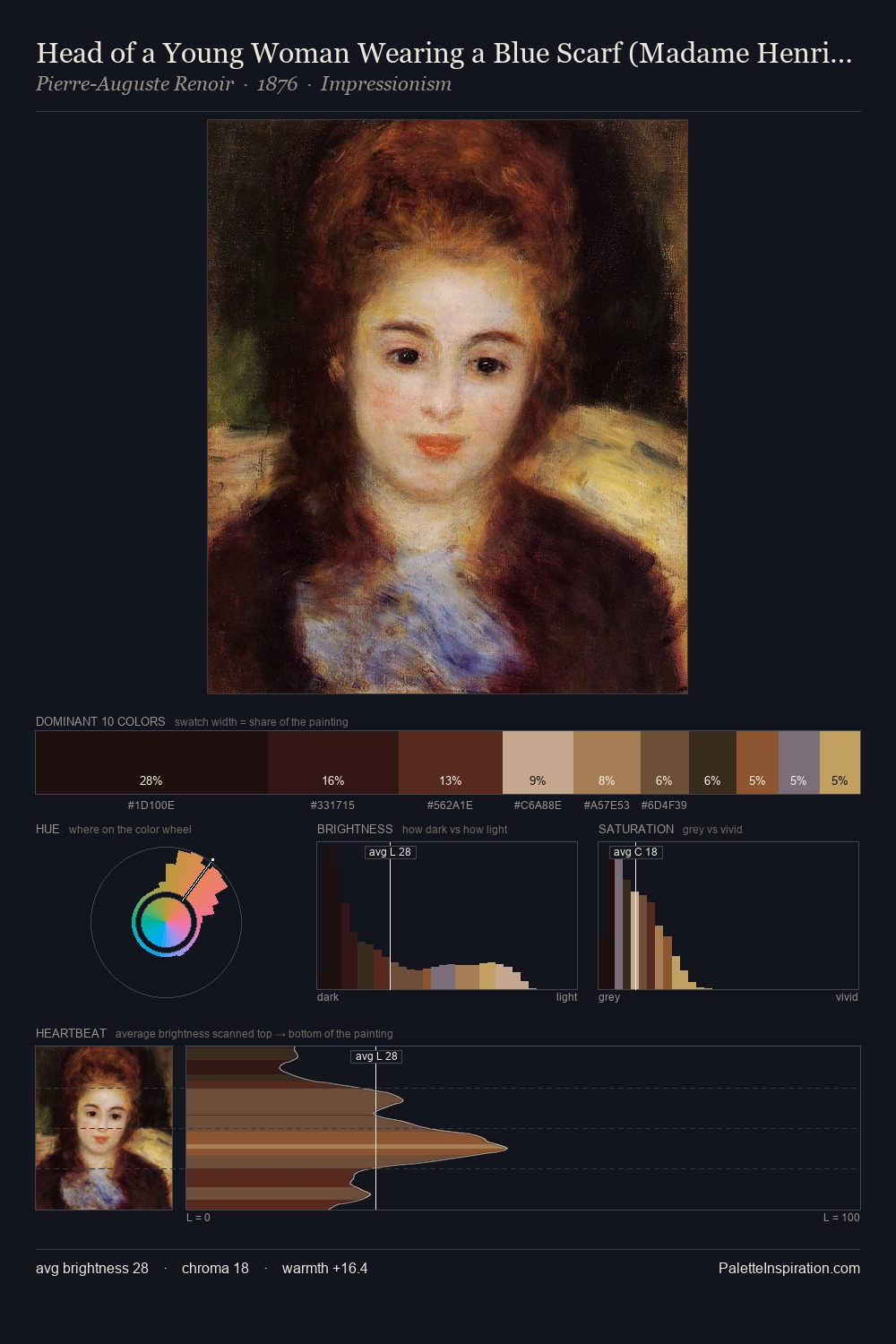Click 'avg brightness 28' in footer
This screenshot has height=1344, width=896.
92,1268
